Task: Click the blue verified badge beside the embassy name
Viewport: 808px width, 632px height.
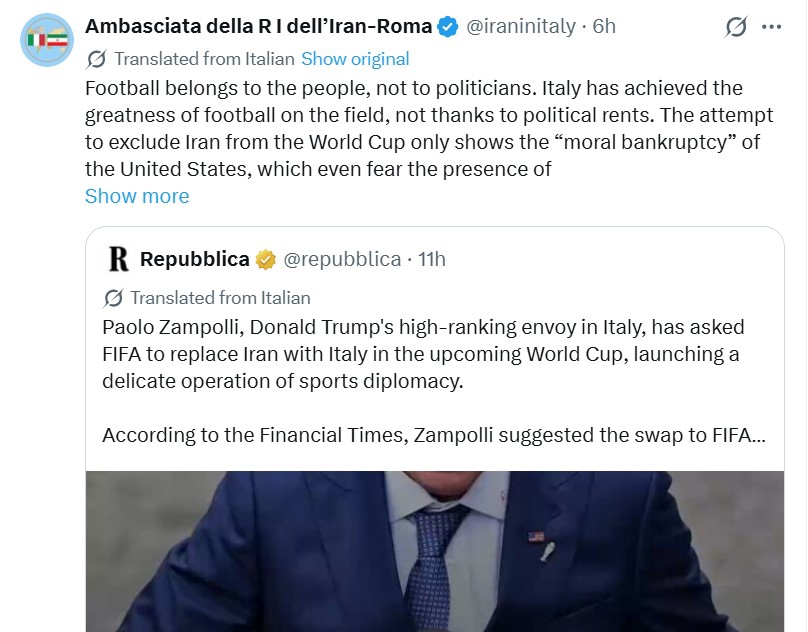Action: pyautogui.click(x=447, y=27)
